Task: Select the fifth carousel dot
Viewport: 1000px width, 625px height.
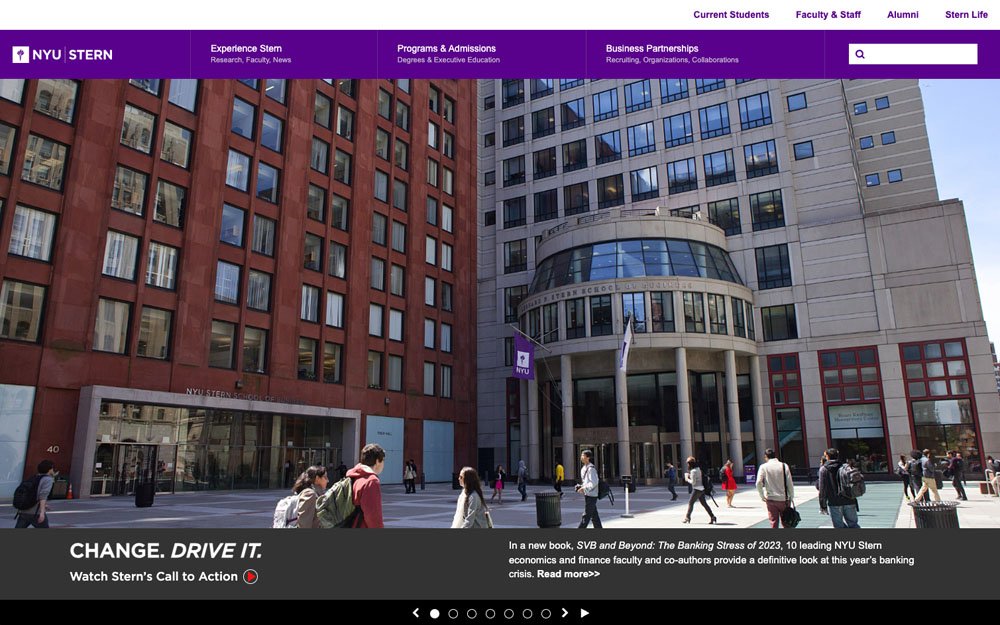Action: pyautogui.click(x=508, y=614)
